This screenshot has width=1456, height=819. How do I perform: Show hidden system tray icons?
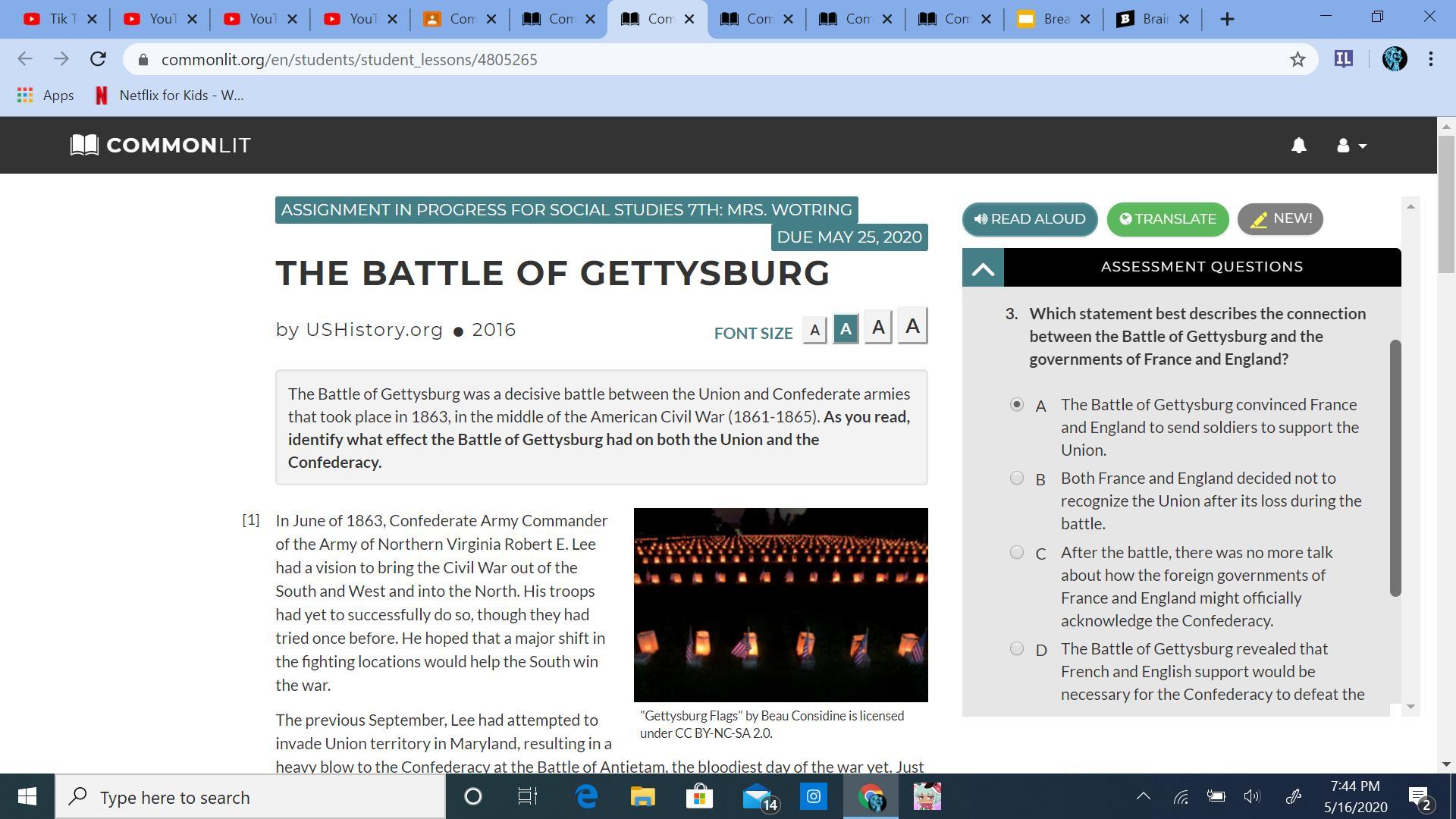click(1143, 796)
